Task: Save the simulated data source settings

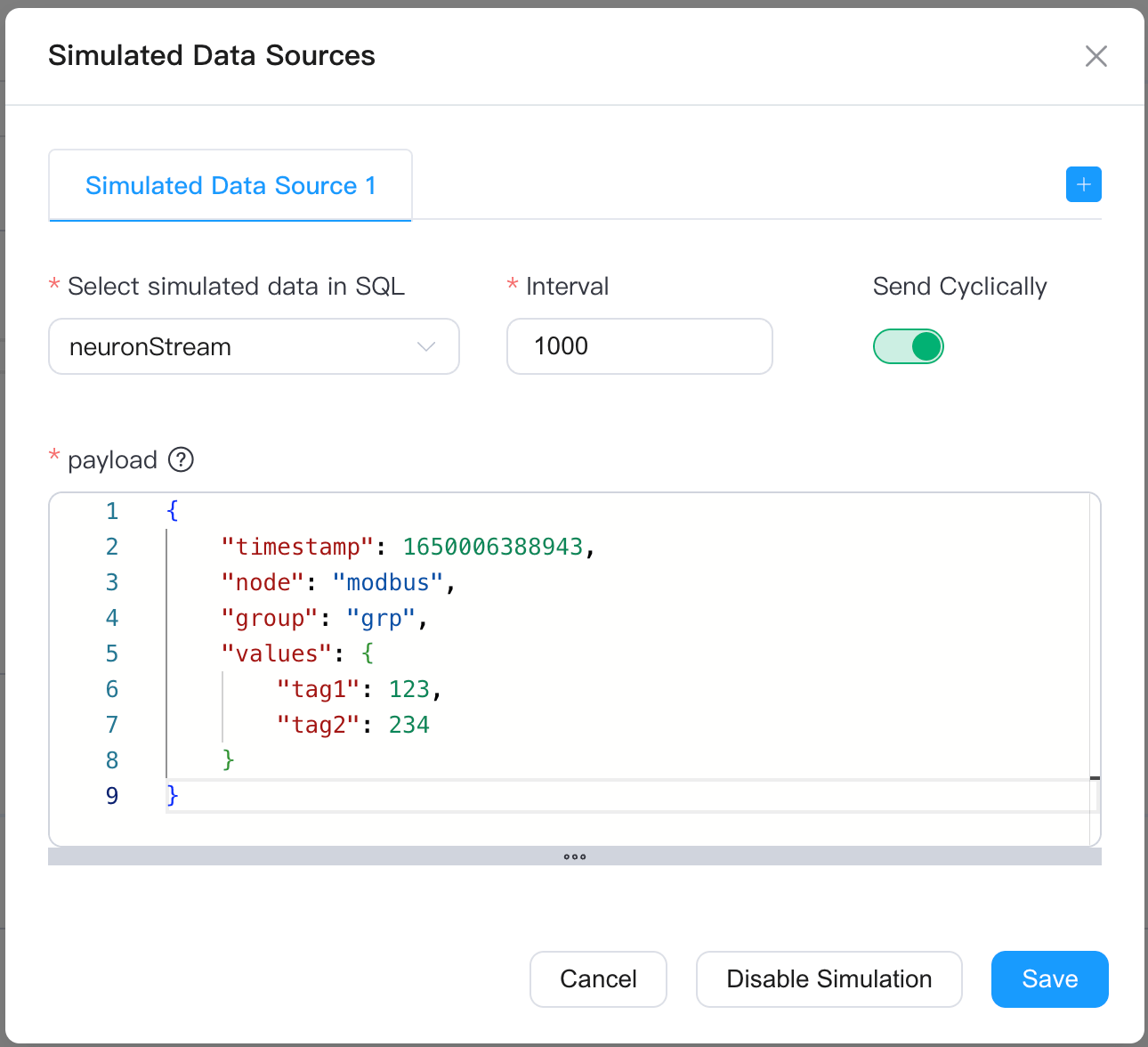Action: pos(1049,978)
